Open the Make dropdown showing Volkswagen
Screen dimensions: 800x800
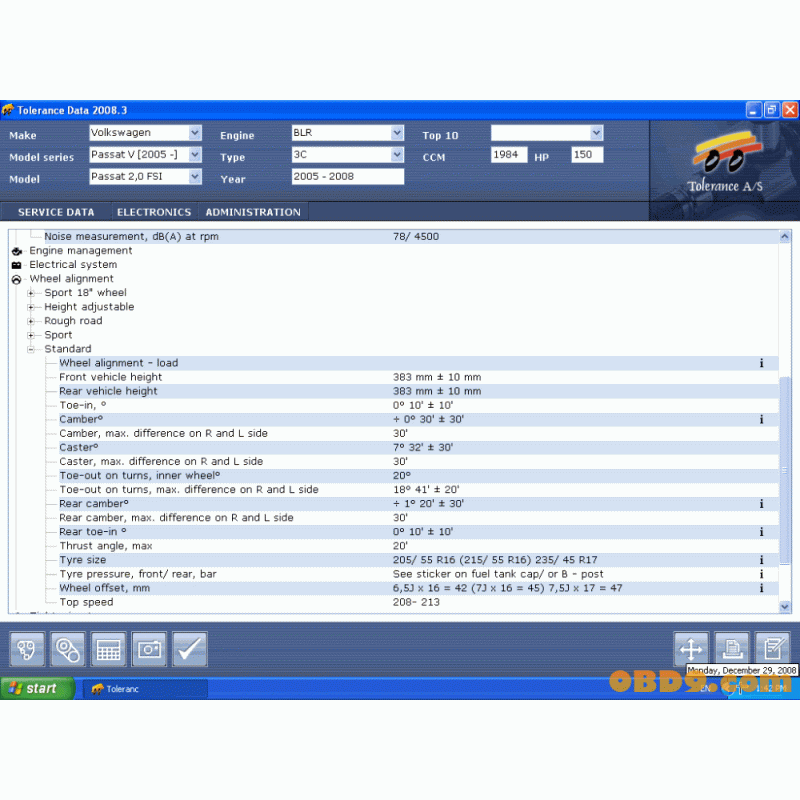click(195, 133)
